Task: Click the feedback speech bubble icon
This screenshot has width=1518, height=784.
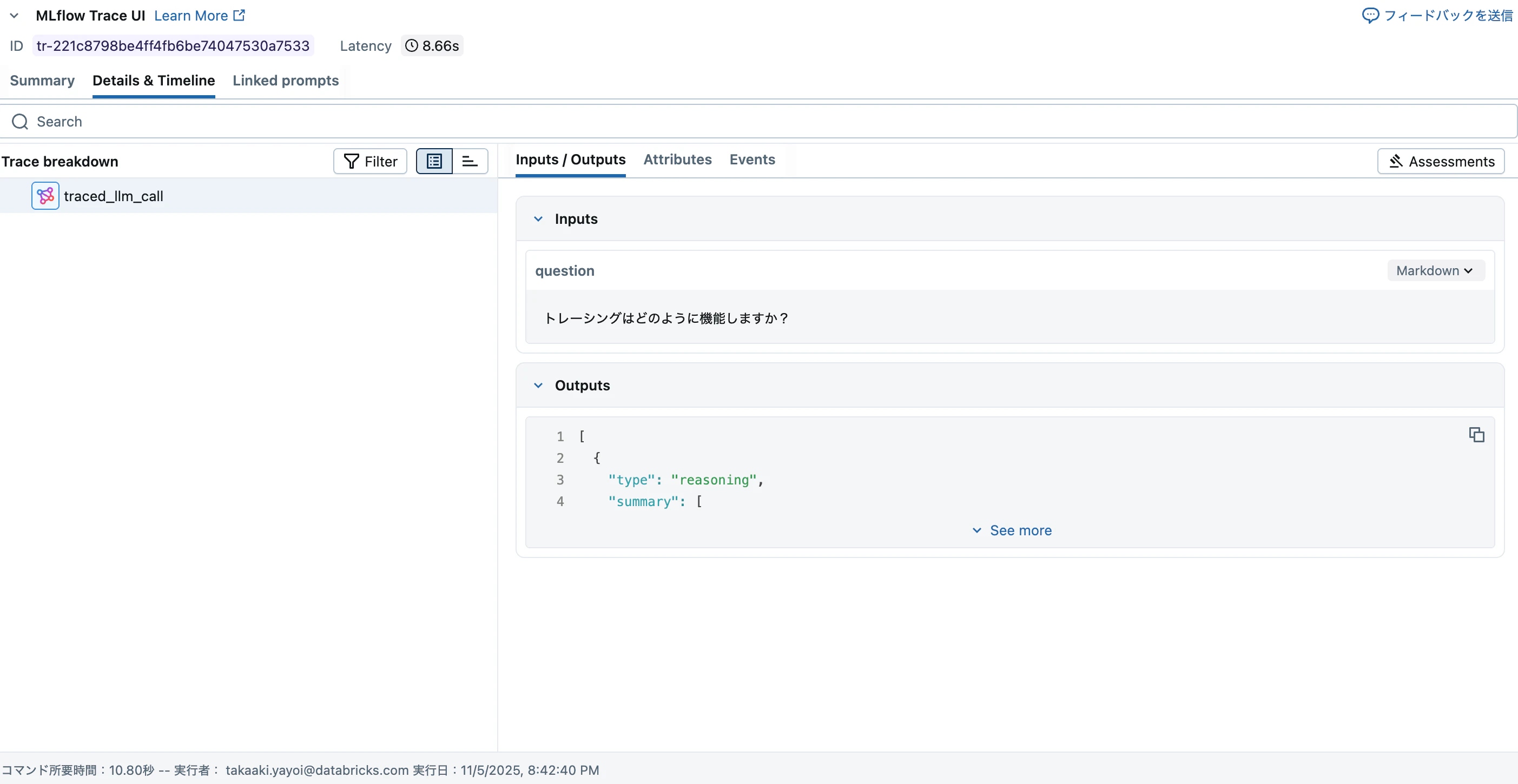Action: pyautogui.click(x=1370, y=15)
